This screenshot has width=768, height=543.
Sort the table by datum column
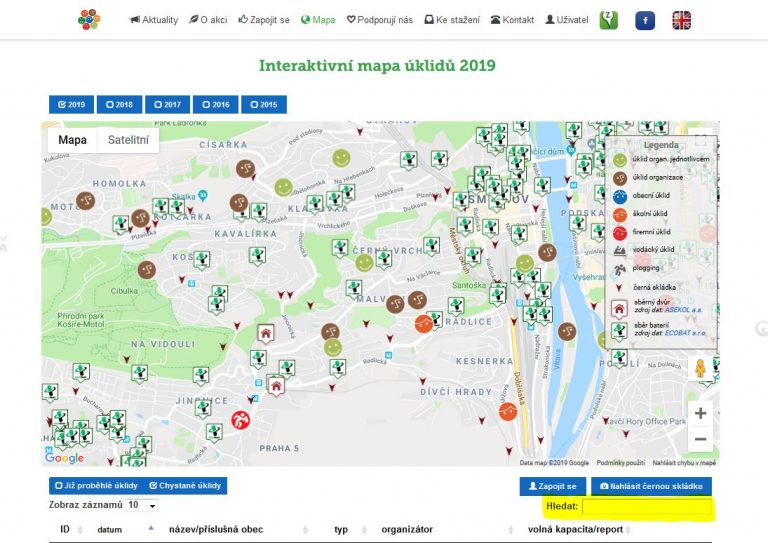tap(110, 529)
